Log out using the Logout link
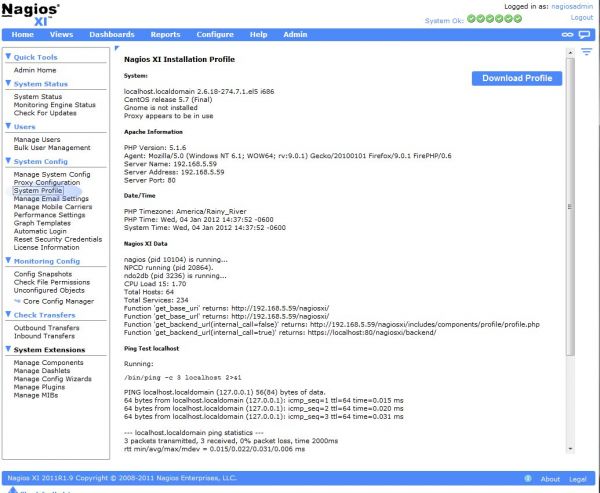The width and height of the screenshot is (600, 493). pos(581,17)
